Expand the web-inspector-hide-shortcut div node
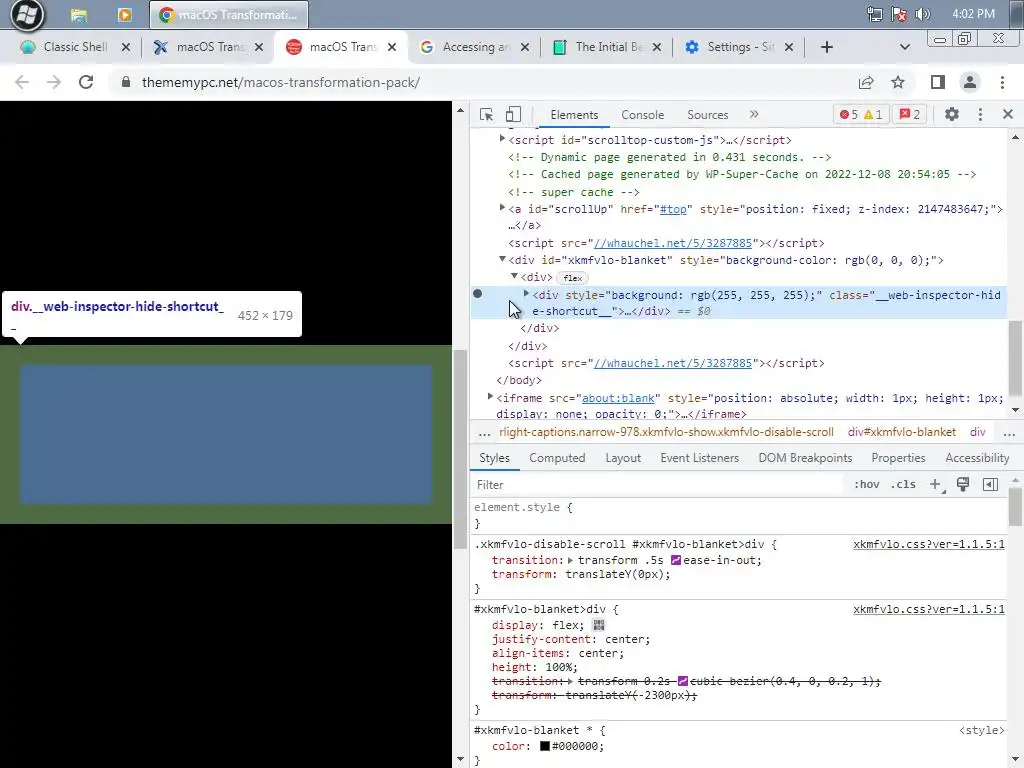This screenshot has width=1024, height=768. pos(526,294)
